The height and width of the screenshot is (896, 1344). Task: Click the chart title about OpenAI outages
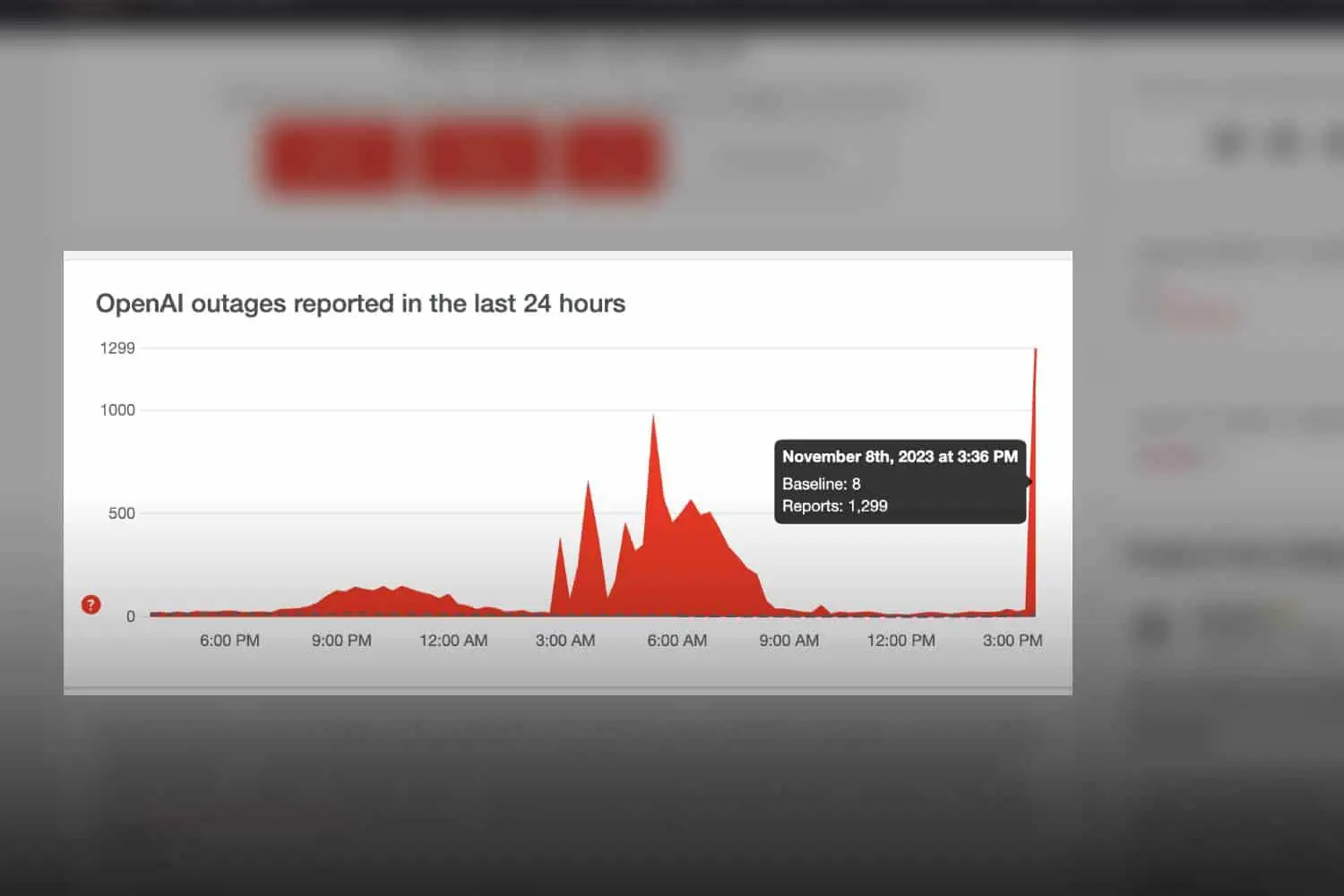[360, 304]
